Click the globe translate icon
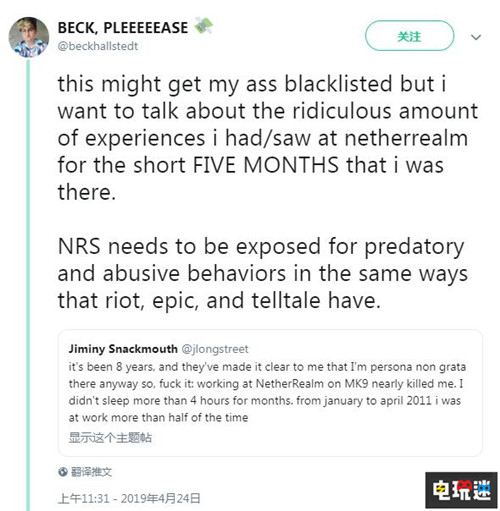 pyautogui.click(x=63, y=472)
